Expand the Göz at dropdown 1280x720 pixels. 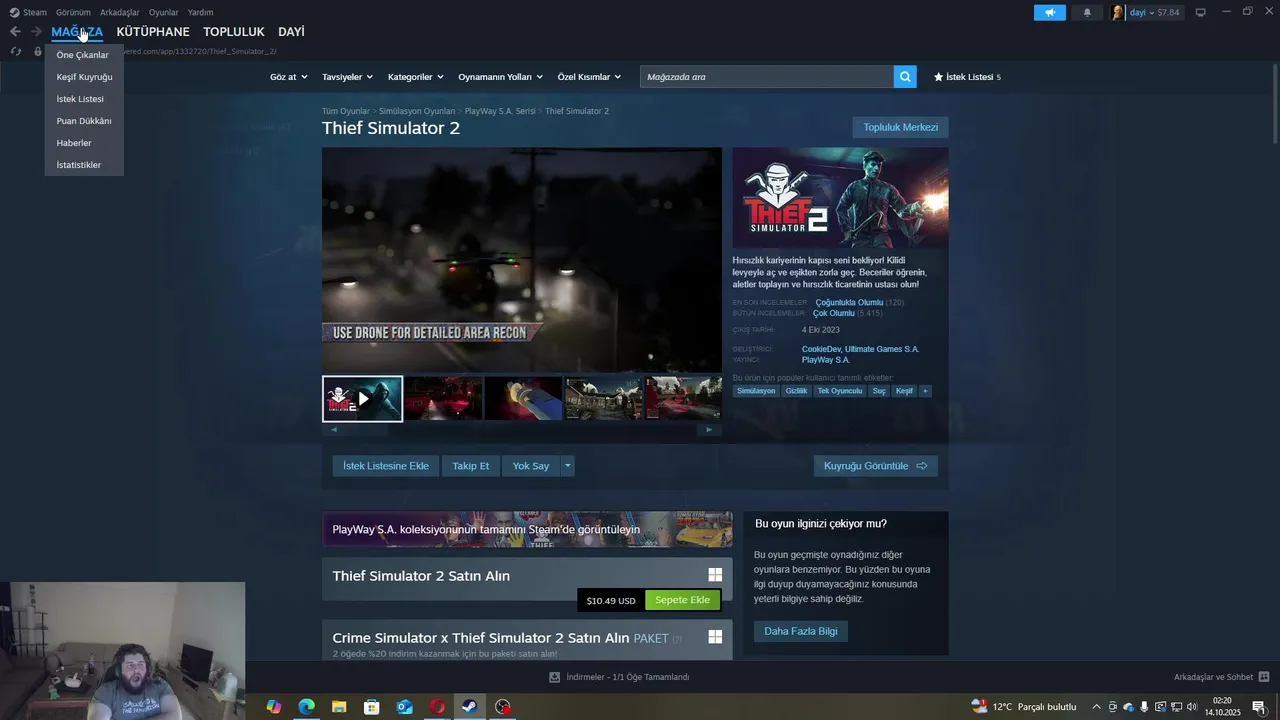[287, 77]
